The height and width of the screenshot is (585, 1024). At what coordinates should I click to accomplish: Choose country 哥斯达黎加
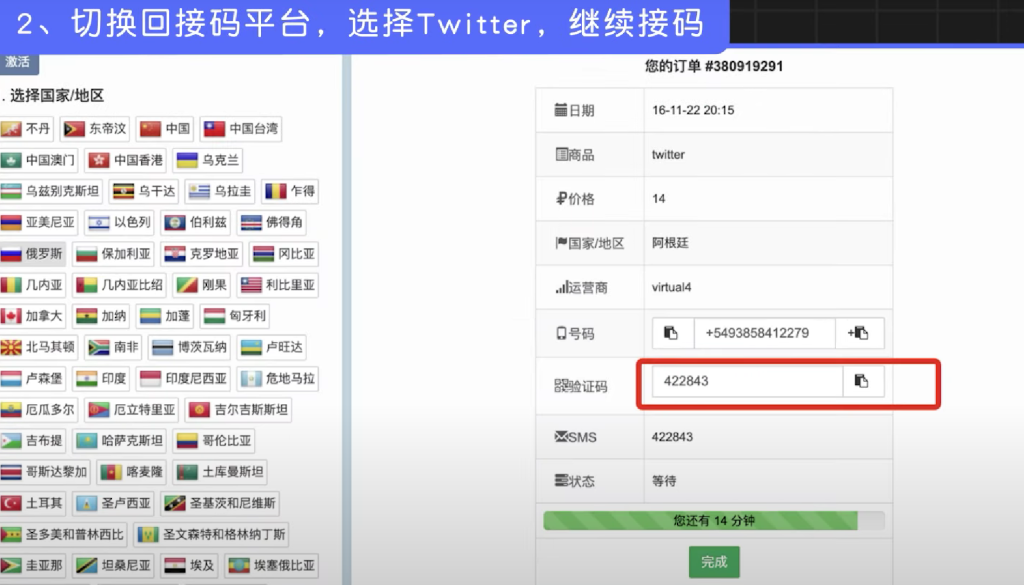[x=45, y=472]
